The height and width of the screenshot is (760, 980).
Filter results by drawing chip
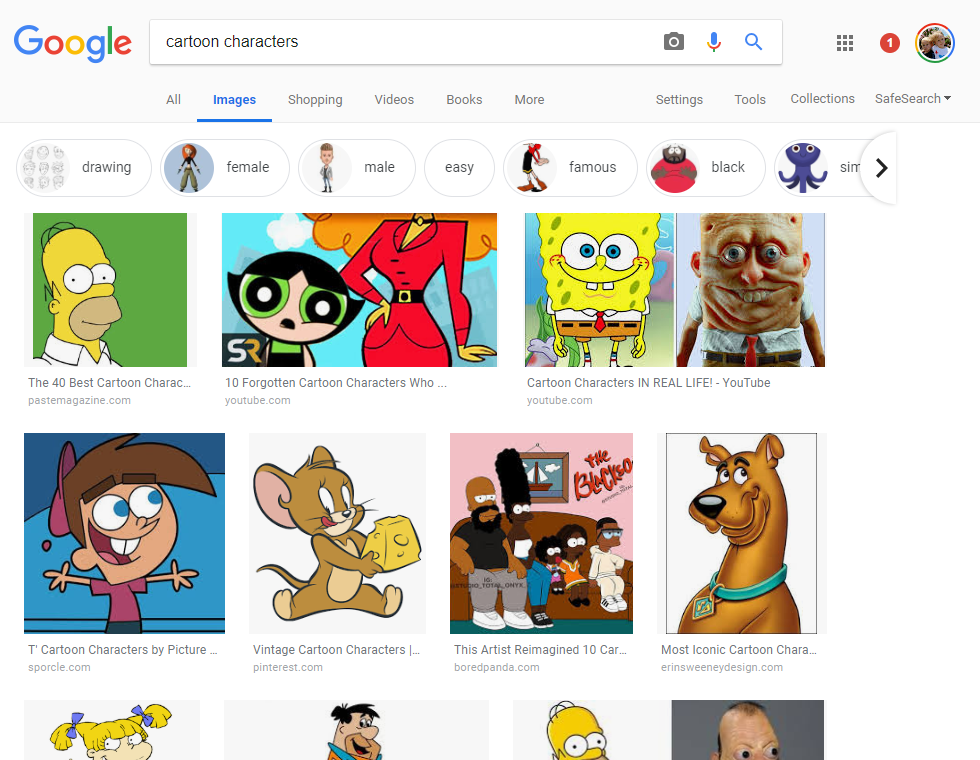tap(84, 168)
